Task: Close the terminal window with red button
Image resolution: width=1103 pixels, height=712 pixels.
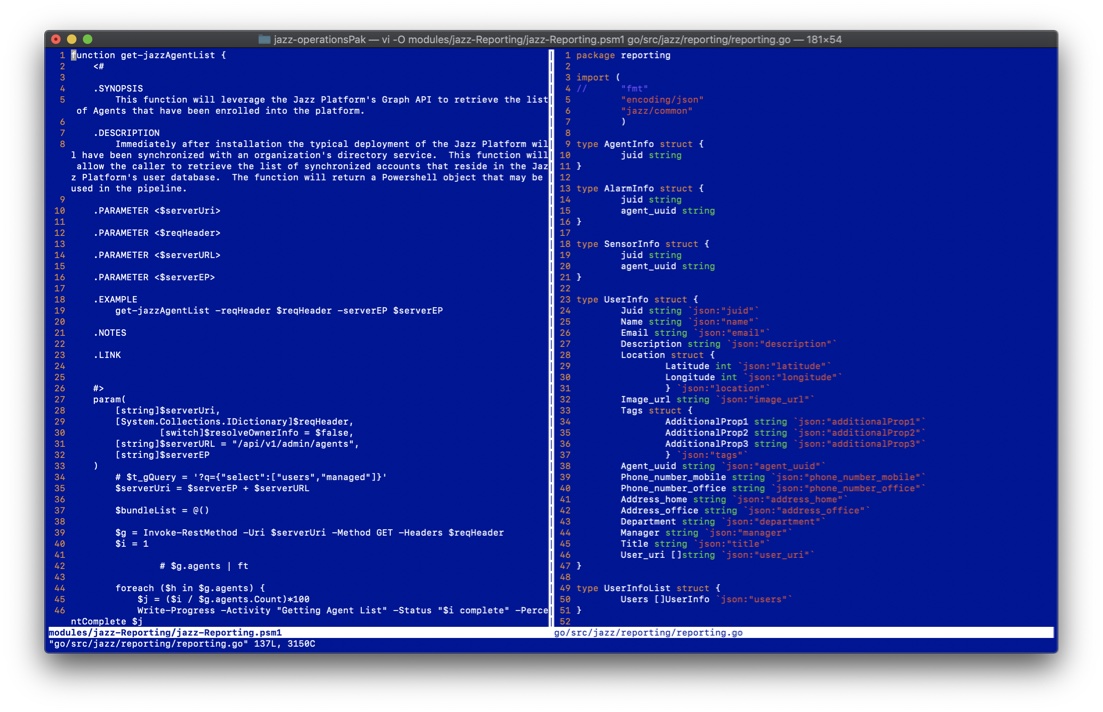Action: point(56,39)
